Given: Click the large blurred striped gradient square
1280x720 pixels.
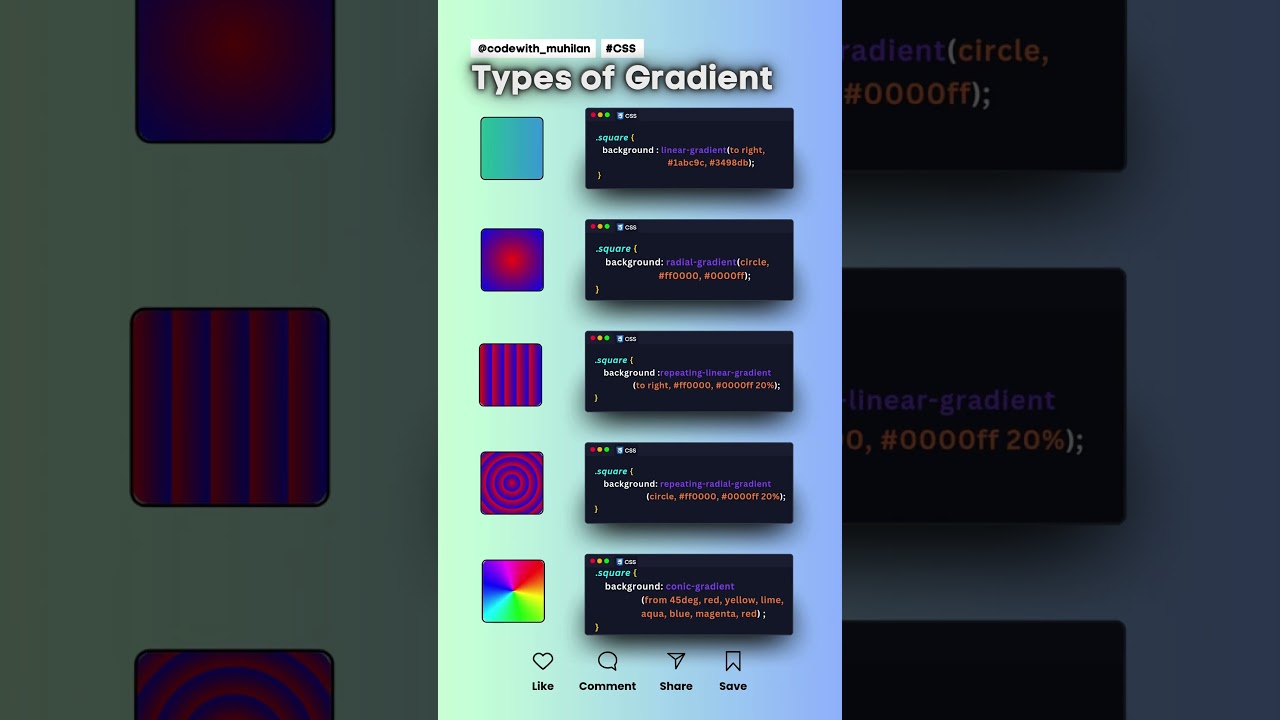Looking at the screenshot, I should pos(230,407).
